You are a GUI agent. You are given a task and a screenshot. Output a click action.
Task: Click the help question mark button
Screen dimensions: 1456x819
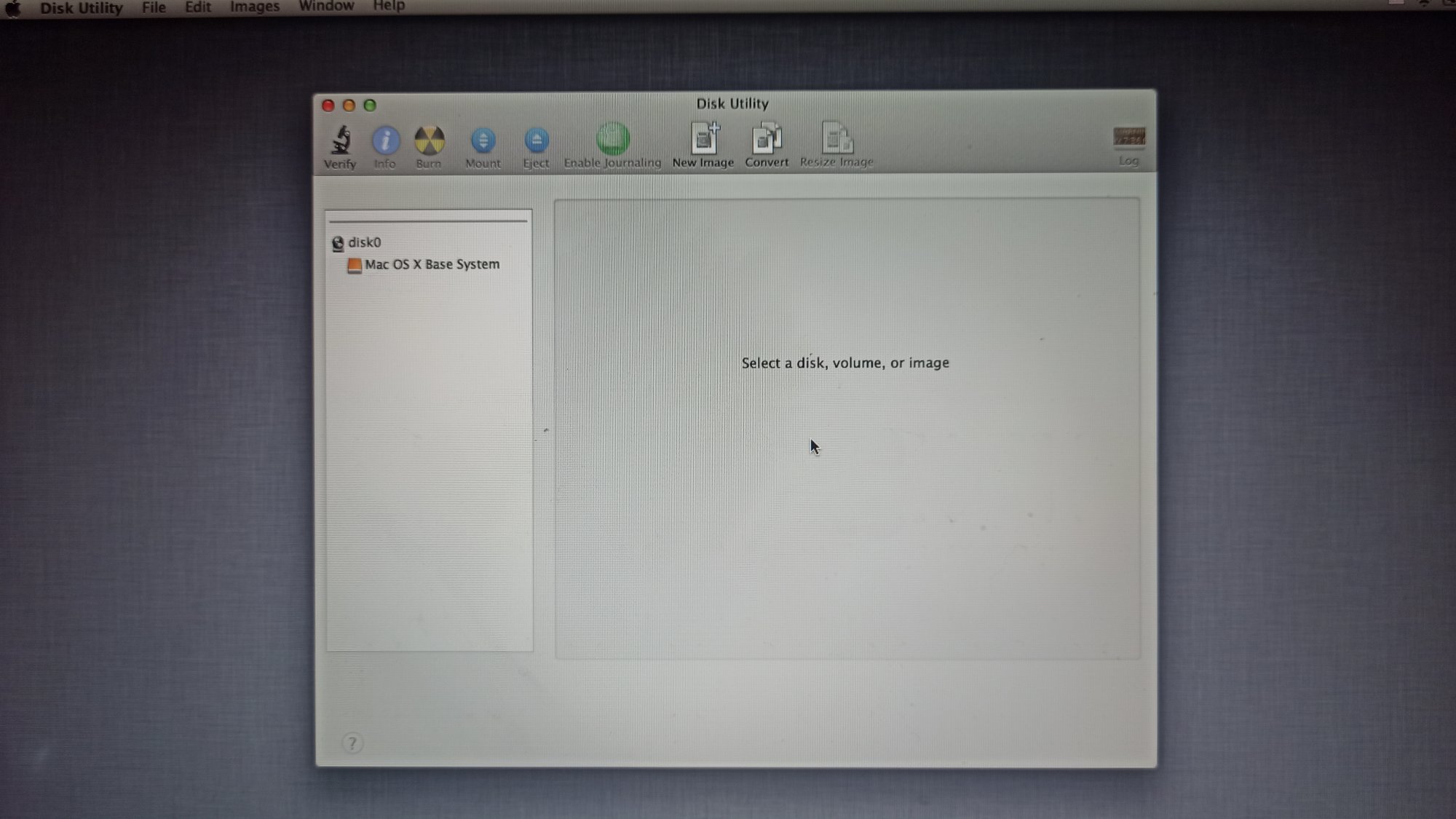352,743
